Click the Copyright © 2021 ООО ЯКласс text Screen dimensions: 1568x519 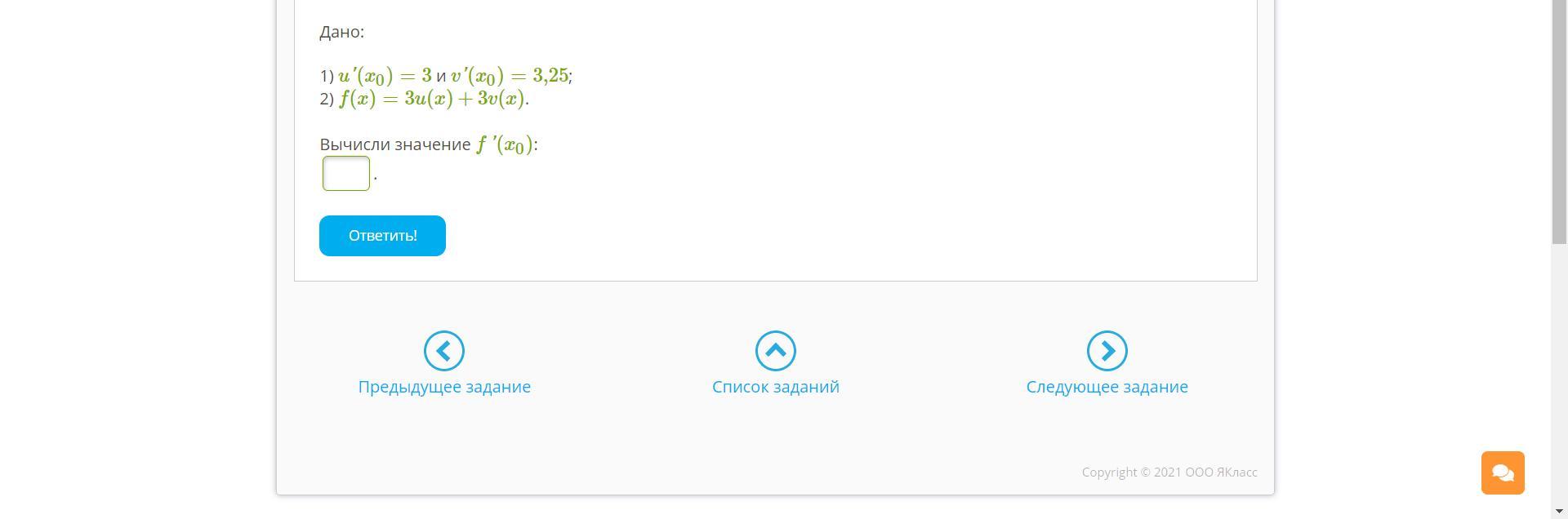point(1169,472)
